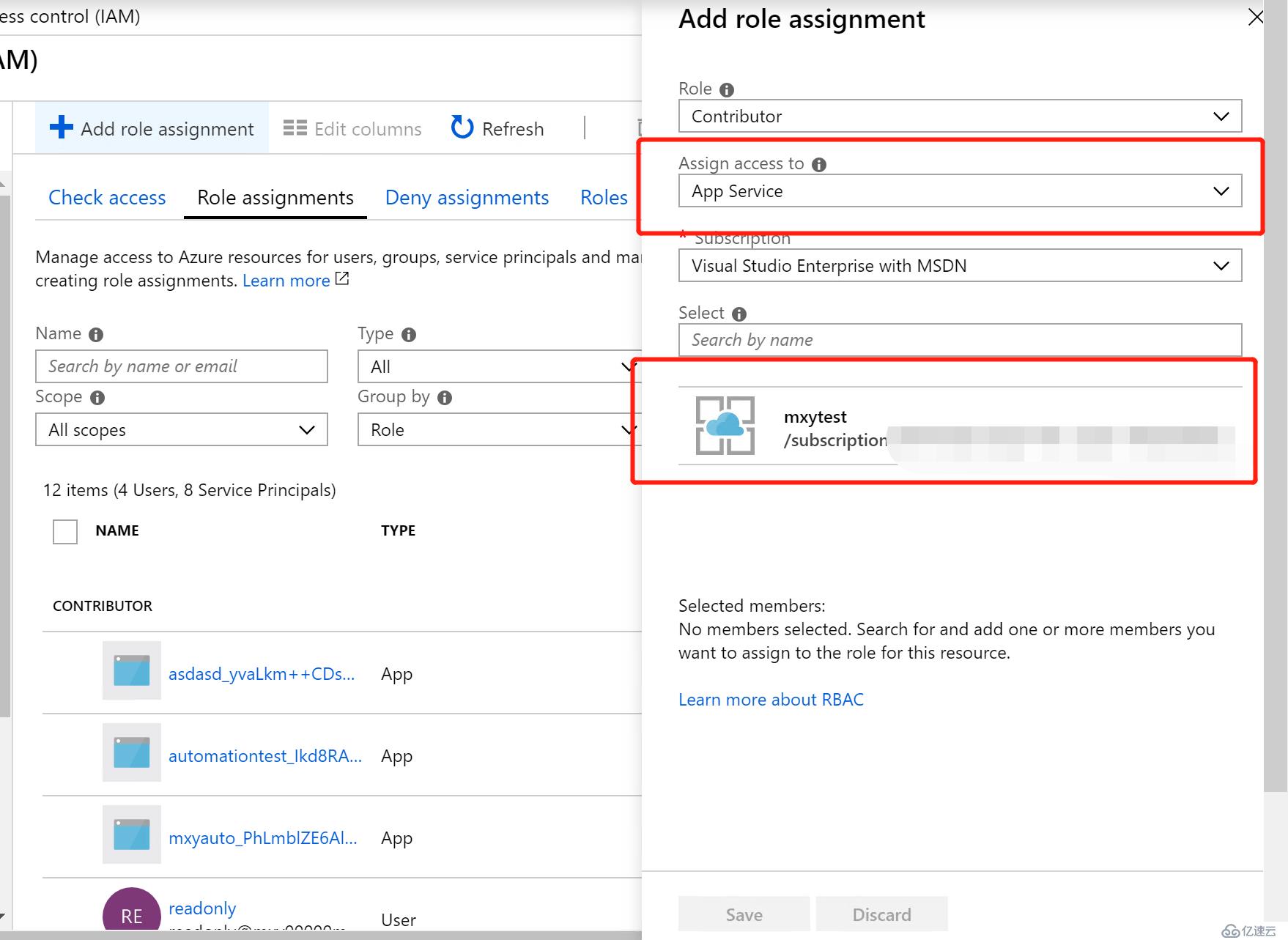This screenshot has width=1288, height=940.
Task: Click the '12 items (4 Users, 8 Service Principals)' text
Action: click(x=189, y=490)
